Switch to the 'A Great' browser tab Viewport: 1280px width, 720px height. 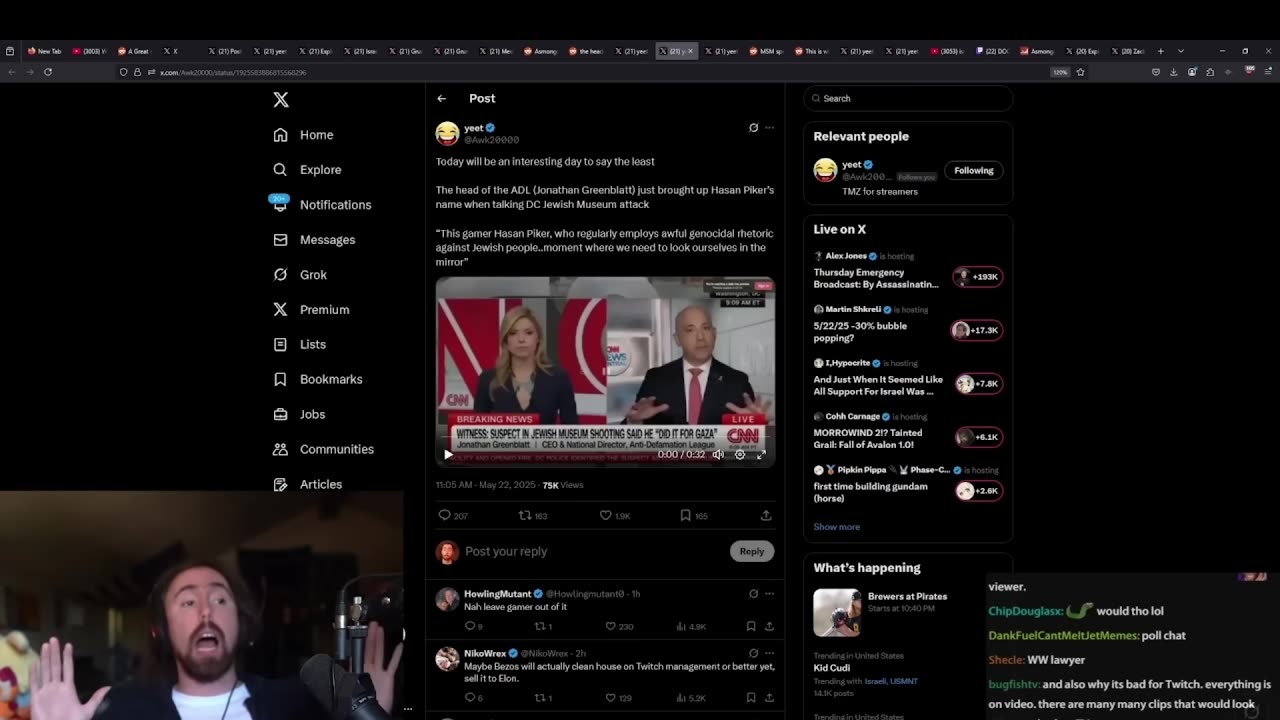click(134, 51)
